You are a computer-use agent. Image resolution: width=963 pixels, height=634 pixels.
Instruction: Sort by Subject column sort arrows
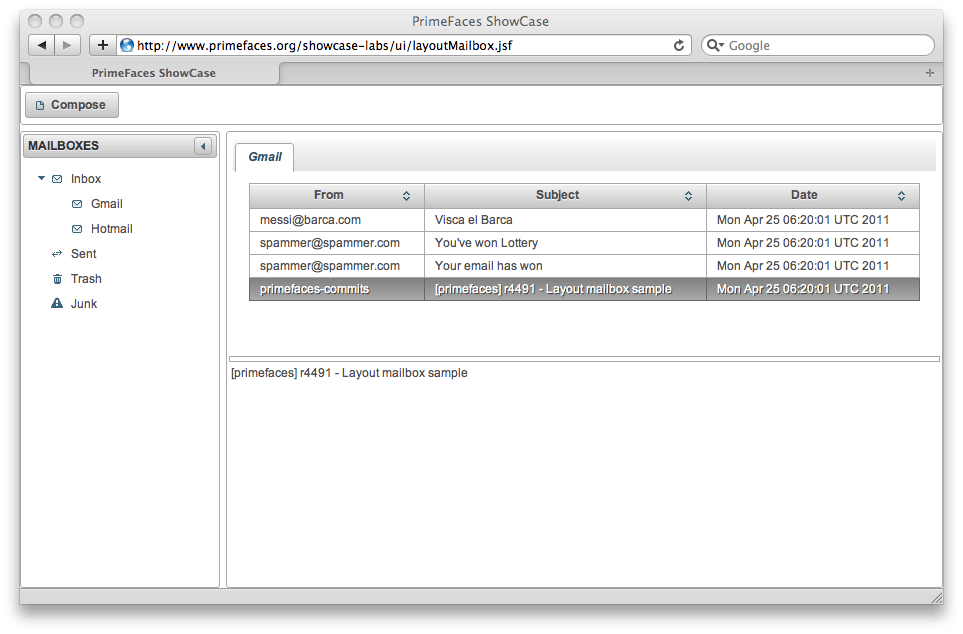(688, 196)
